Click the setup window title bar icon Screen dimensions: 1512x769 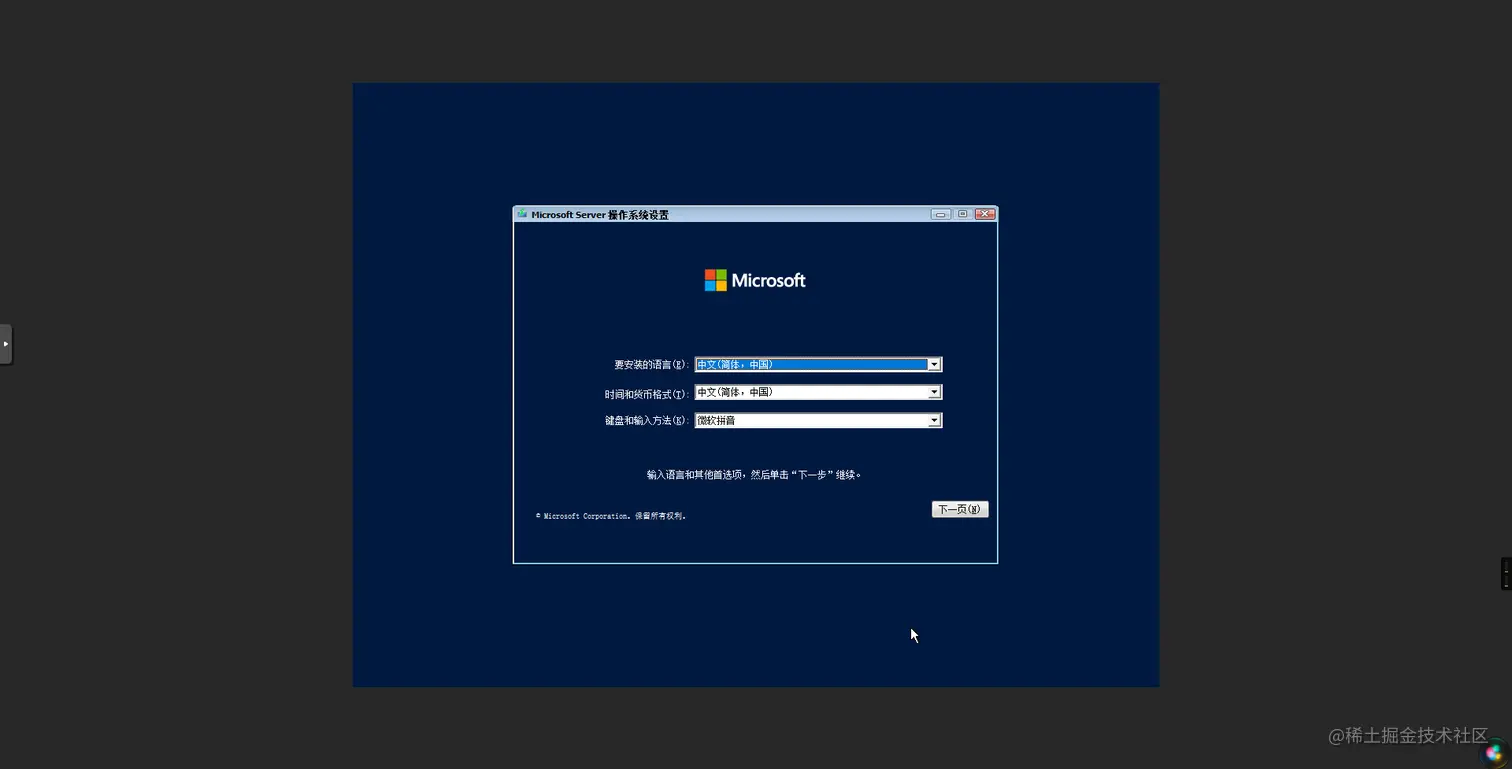click(x=522, y=214)
